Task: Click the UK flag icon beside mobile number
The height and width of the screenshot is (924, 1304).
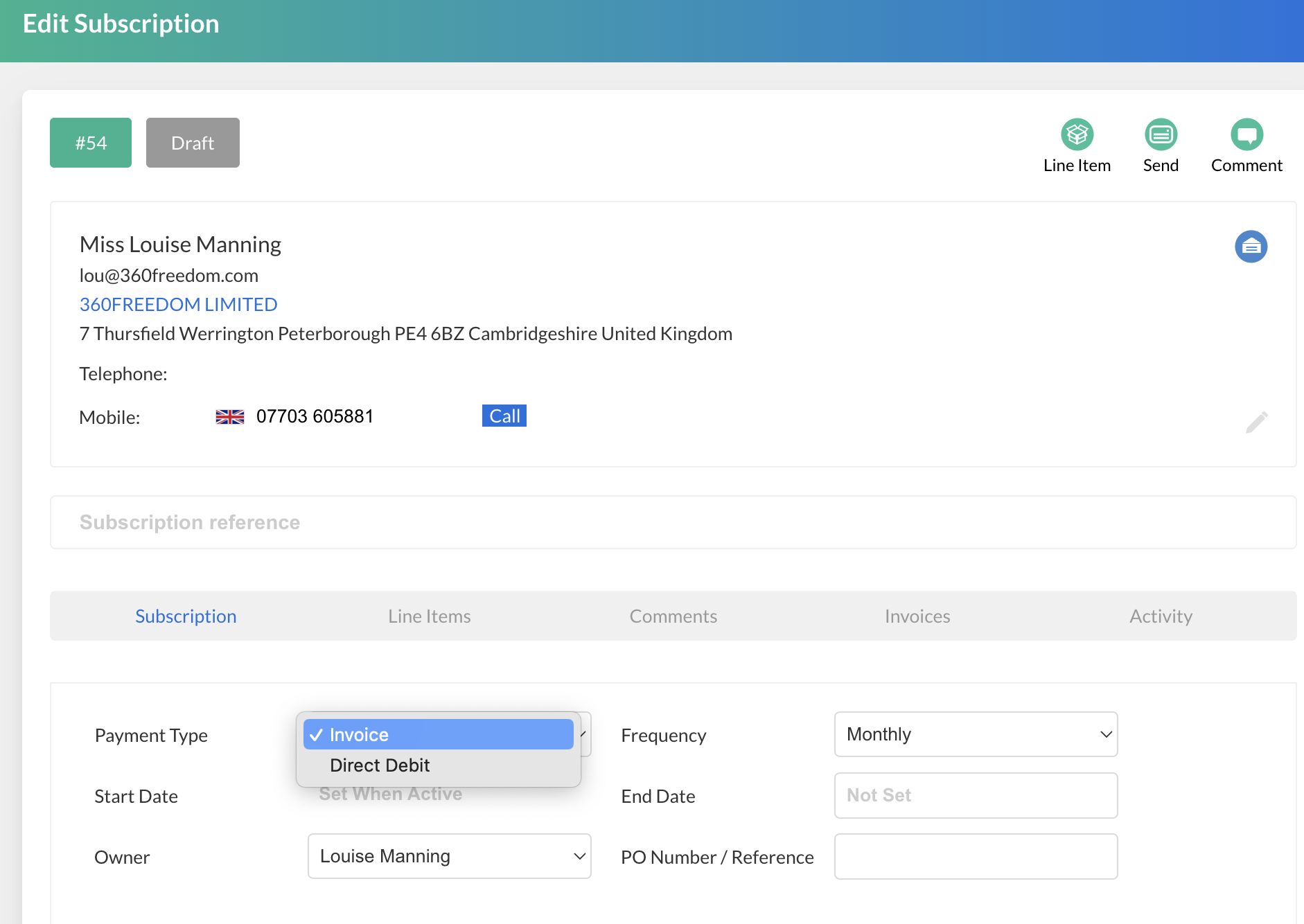Action: pyautogui.click(x=229, y=417)
